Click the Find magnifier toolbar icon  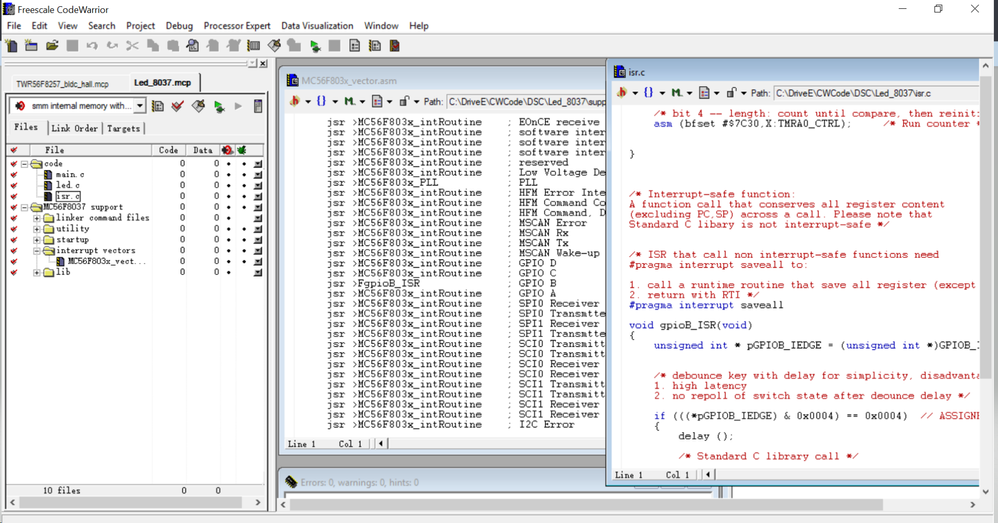193,46
